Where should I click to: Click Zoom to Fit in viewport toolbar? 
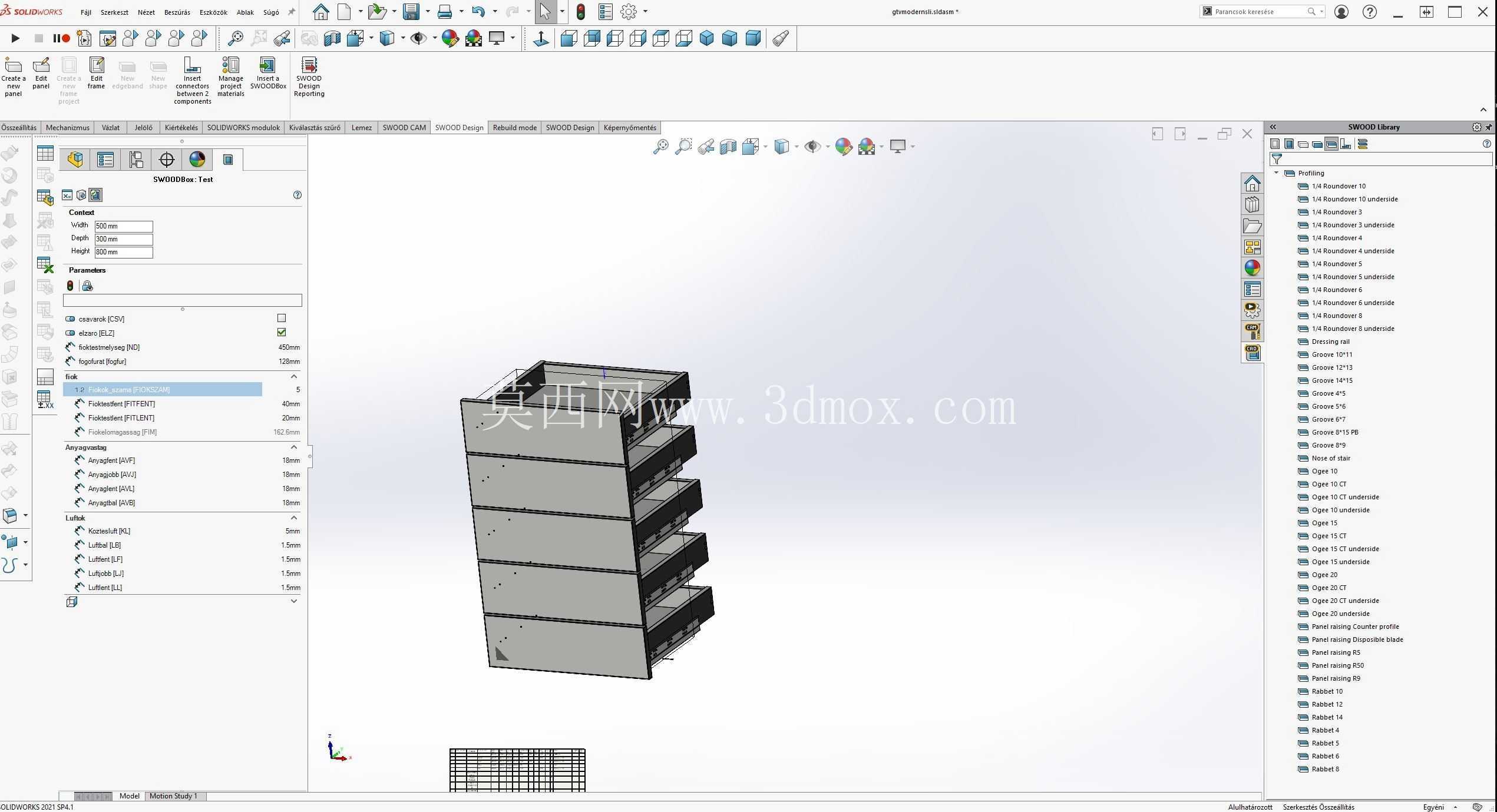660,147
